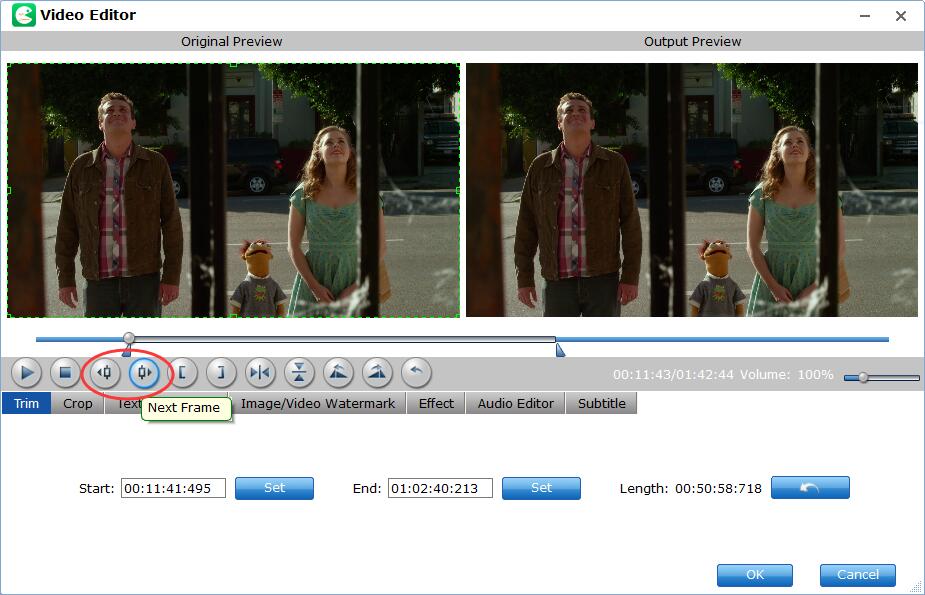Mark trim end with right bracket icon
The height and width of the screenshot is (595, 925).
coord(221,373)
